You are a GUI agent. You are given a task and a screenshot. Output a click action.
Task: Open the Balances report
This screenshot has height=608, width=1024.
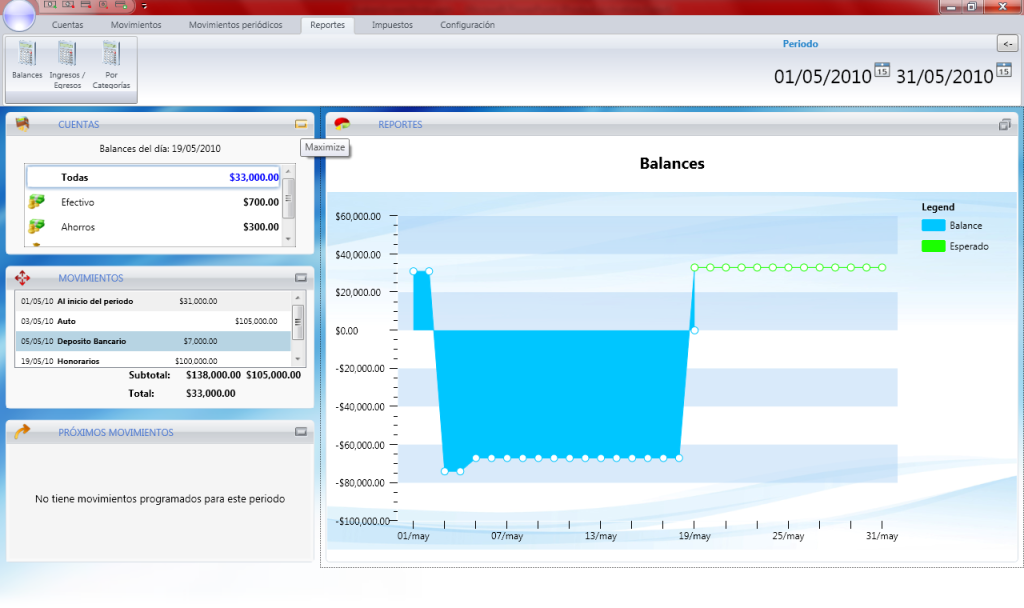[x=27, y=62]
